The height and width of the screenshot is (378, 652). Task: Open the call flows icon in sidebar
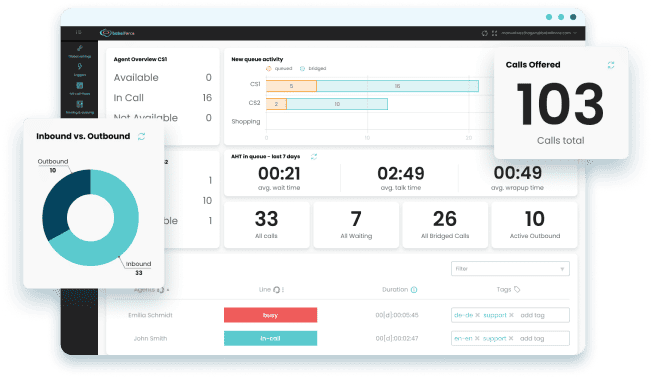pyautogui.click(x=79, y=86)
